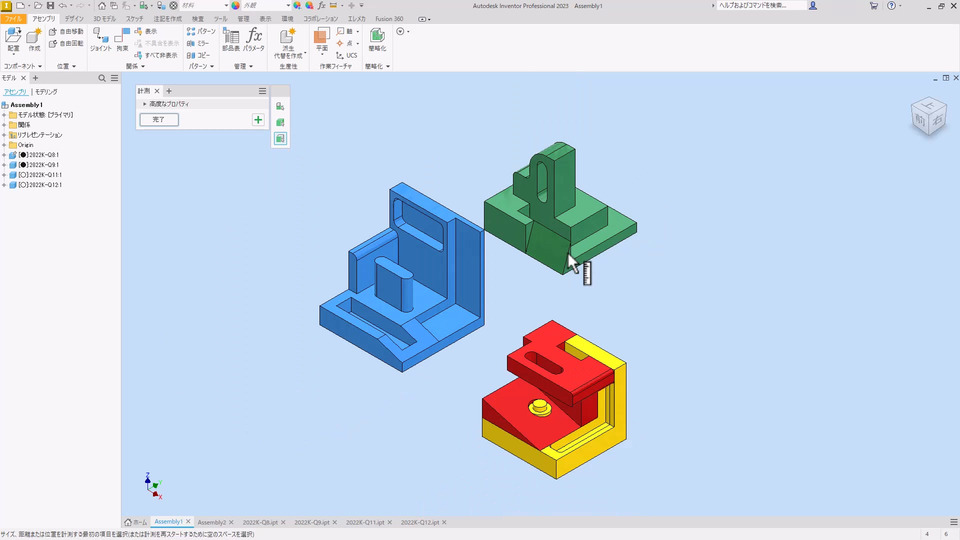Activate the 拘束 (Constrain) tool

[x=122, y=39]
